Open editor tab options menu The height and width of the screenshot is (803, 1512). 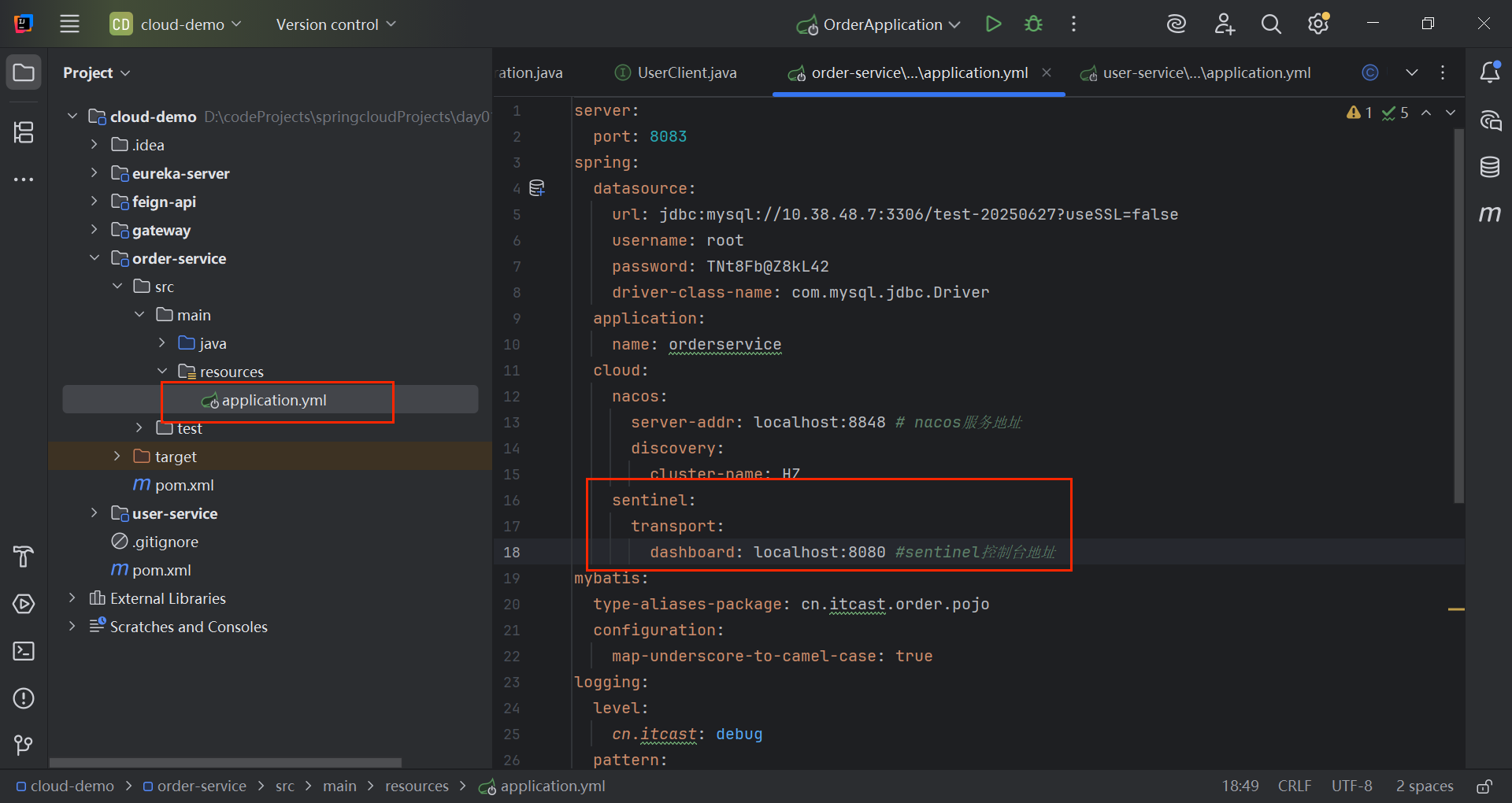(1443, 72)
